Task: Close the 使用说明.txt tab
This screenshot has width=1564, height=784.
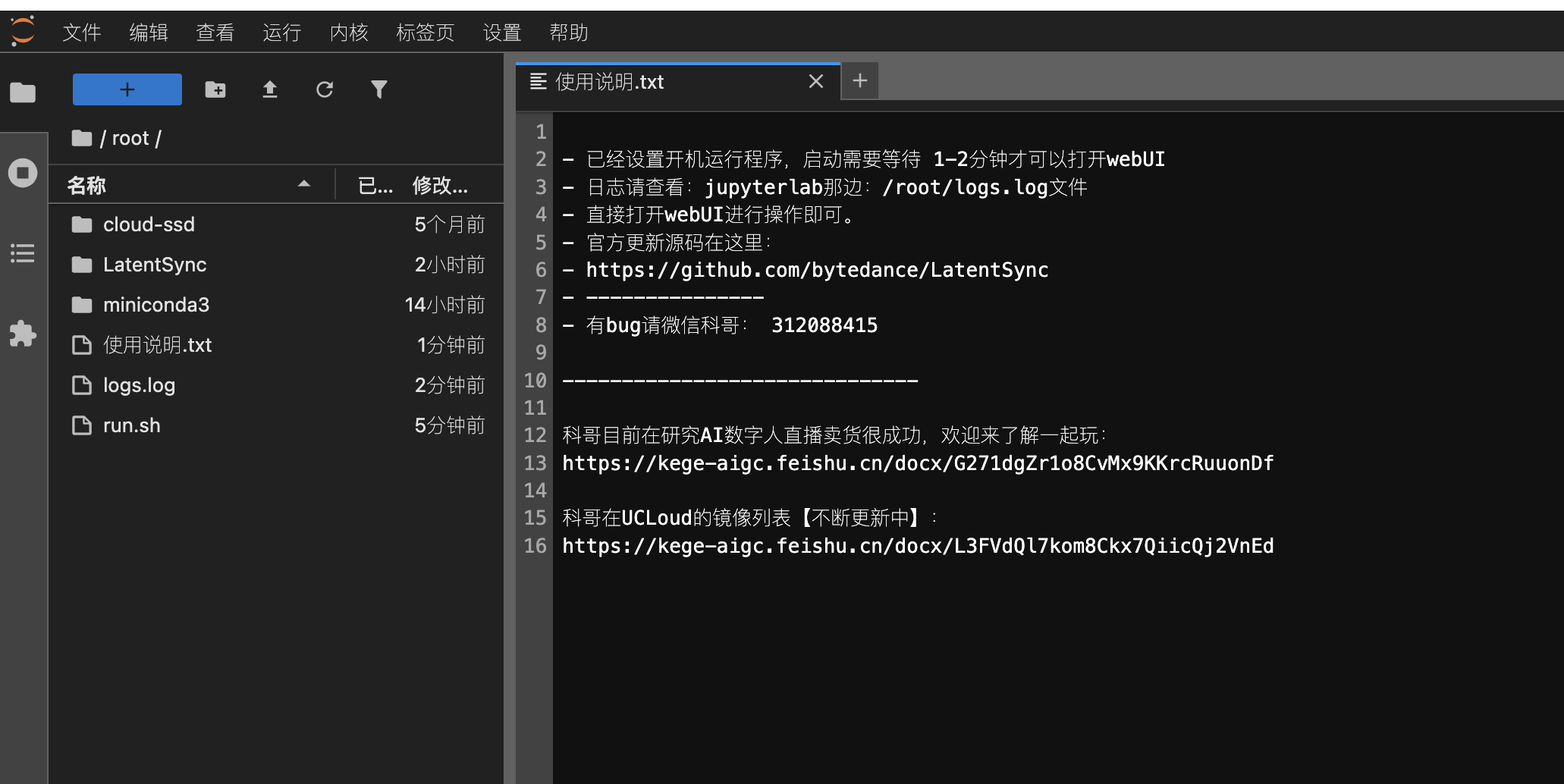Action: [816, 81]
